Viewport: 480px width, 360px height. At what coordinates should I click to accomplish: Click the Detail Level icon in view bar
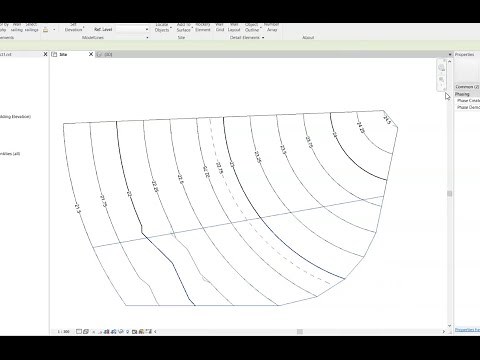click(x=79, y=332)
